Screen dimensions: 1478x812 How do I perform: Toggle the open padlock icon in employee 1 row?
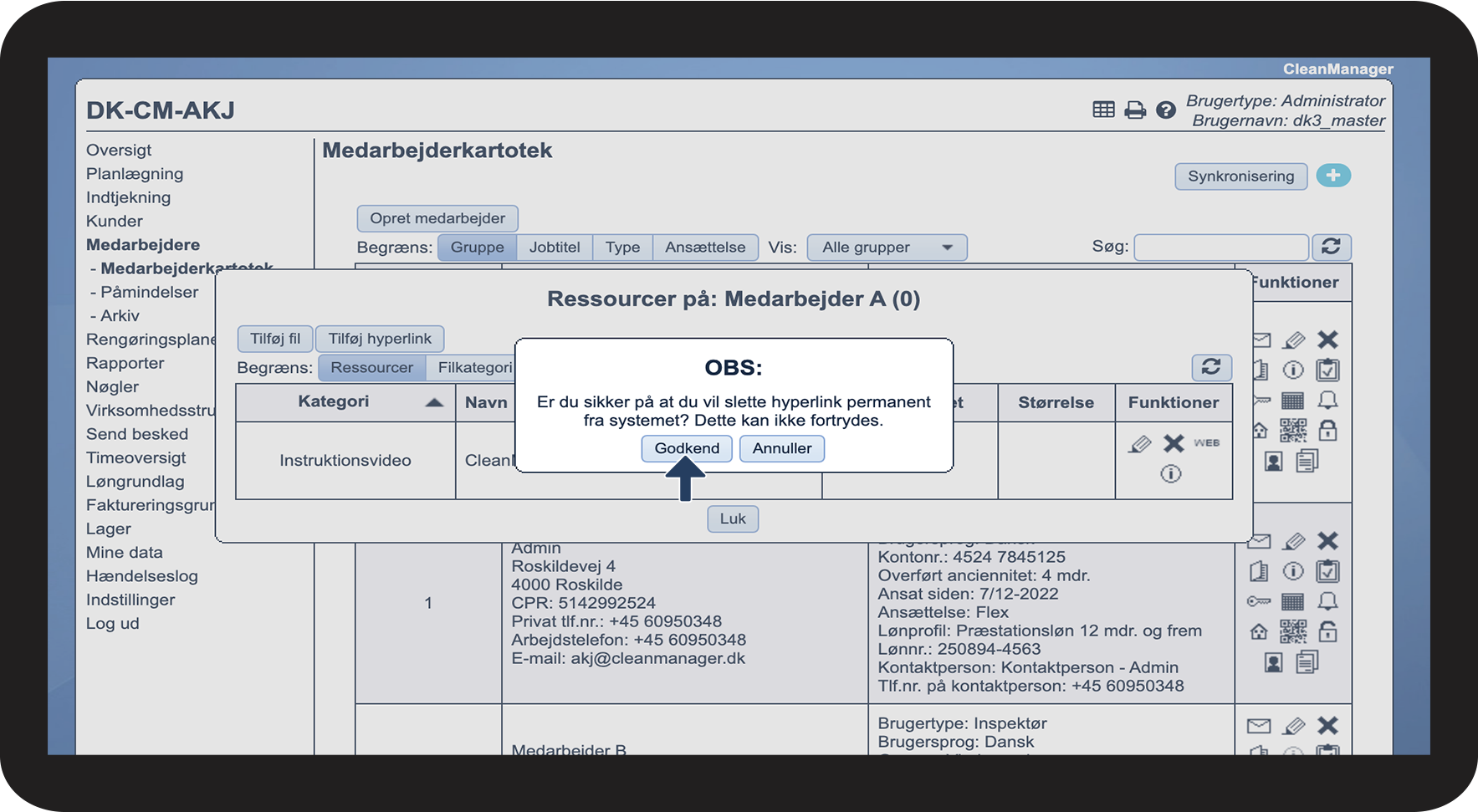pyautogui.click(x=1327, y=631)
